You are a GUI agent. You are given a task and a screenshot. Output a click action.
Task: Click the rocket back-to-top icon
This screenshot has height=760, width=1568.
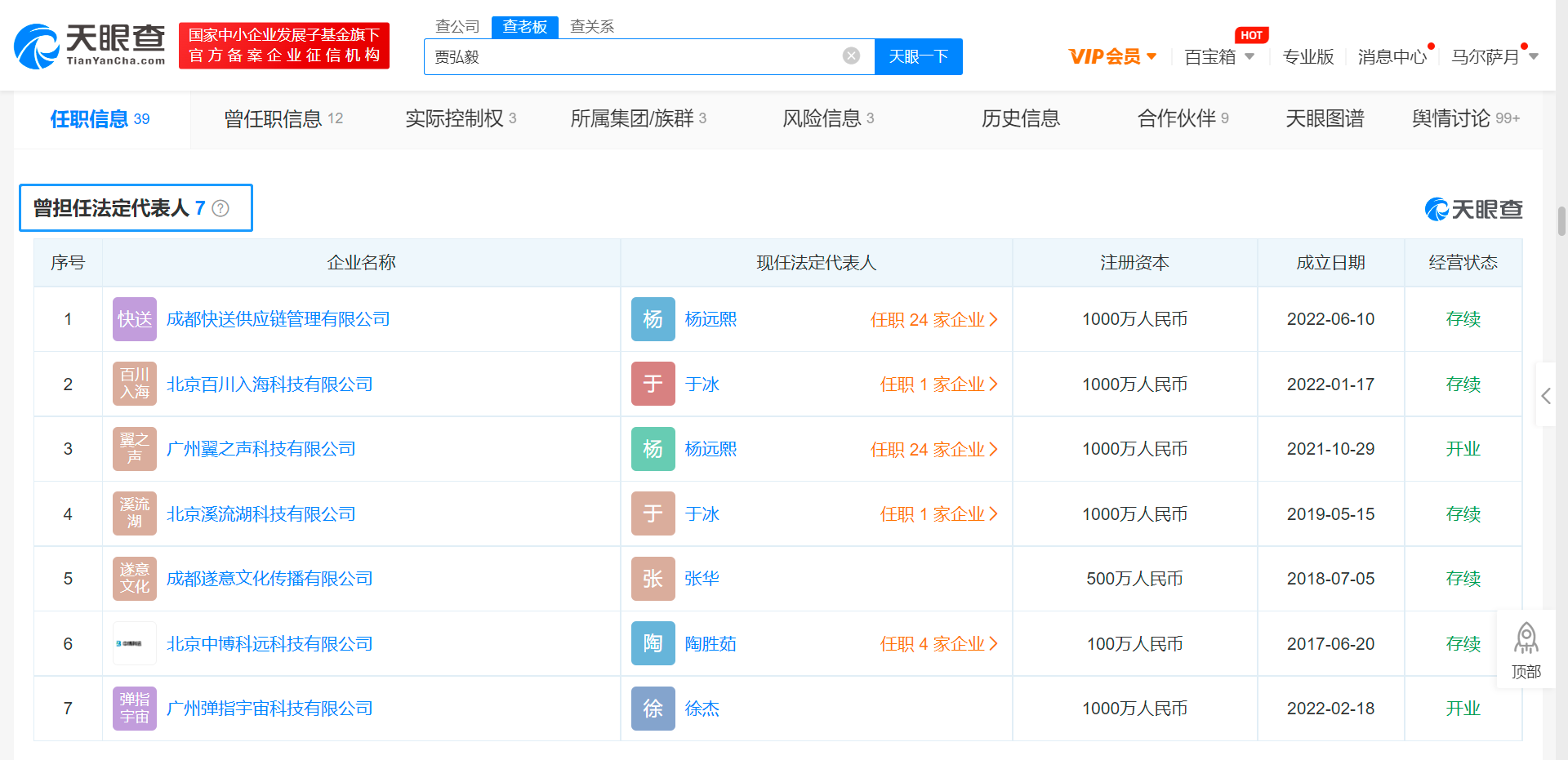[1526, 638]
